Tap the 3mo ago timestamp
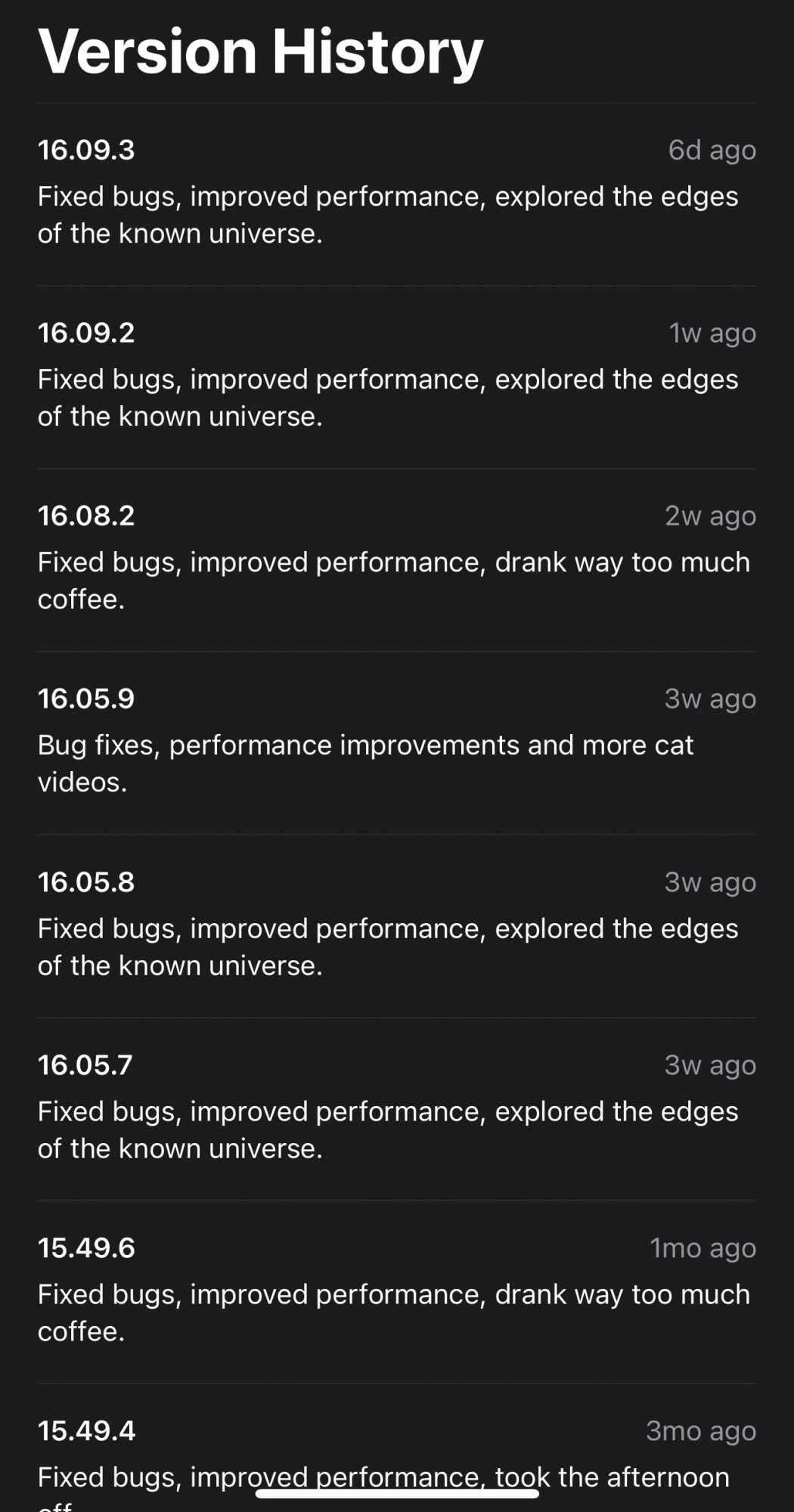794x1512 pixels. (x=700, y=1431)
